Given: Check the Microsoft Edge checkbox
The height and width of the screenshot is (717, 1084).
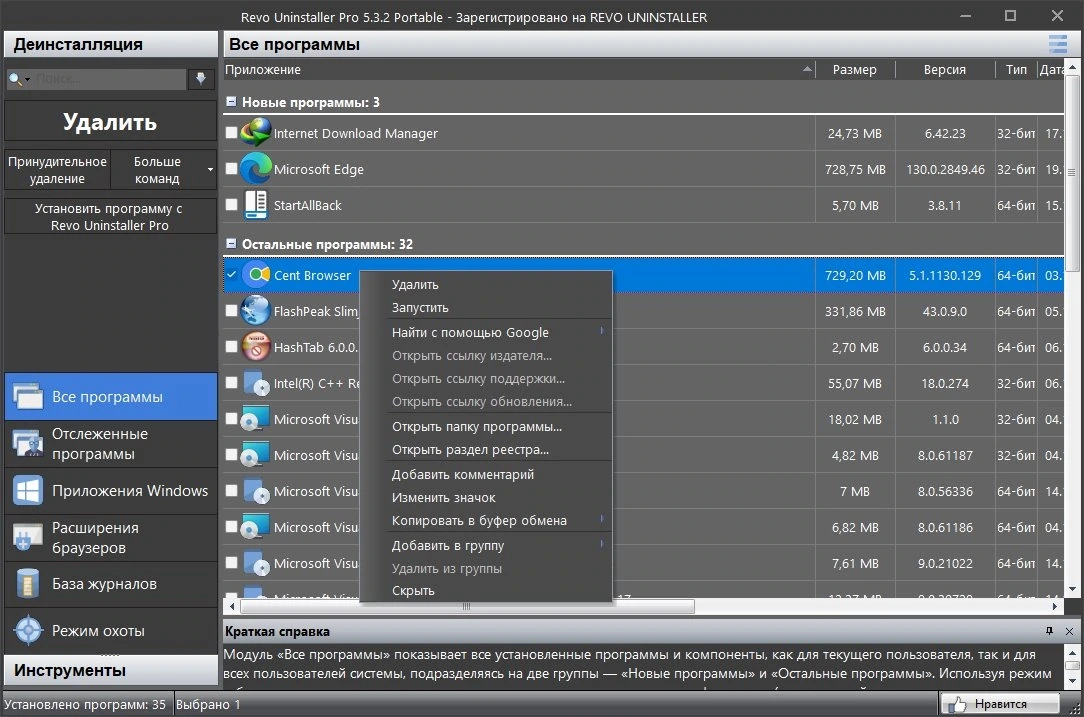Looking at the screenshot, I should [x=232, y=168].
